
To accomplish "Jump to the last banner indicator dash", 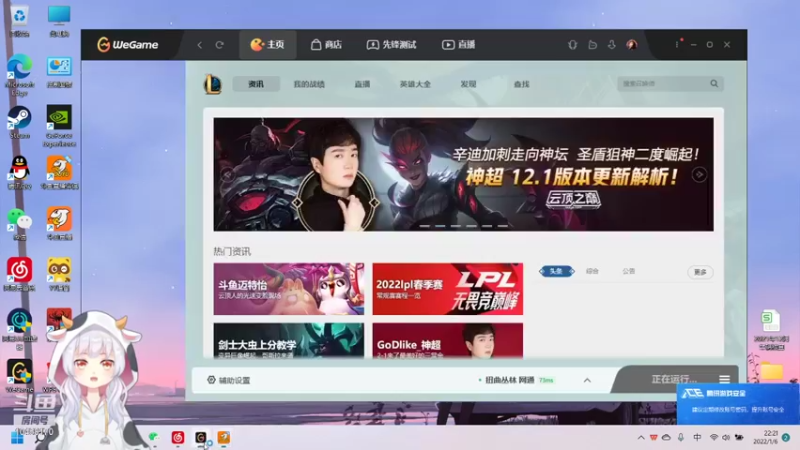I will click(503, 226).
